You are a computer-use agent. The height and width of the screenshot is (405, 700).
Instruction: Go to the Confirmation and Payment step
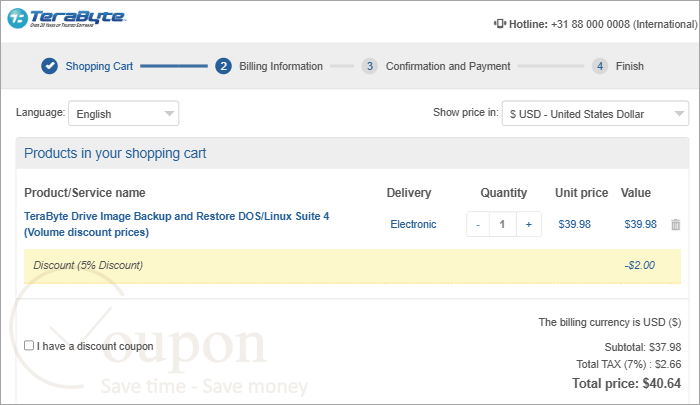pos(448,66)
